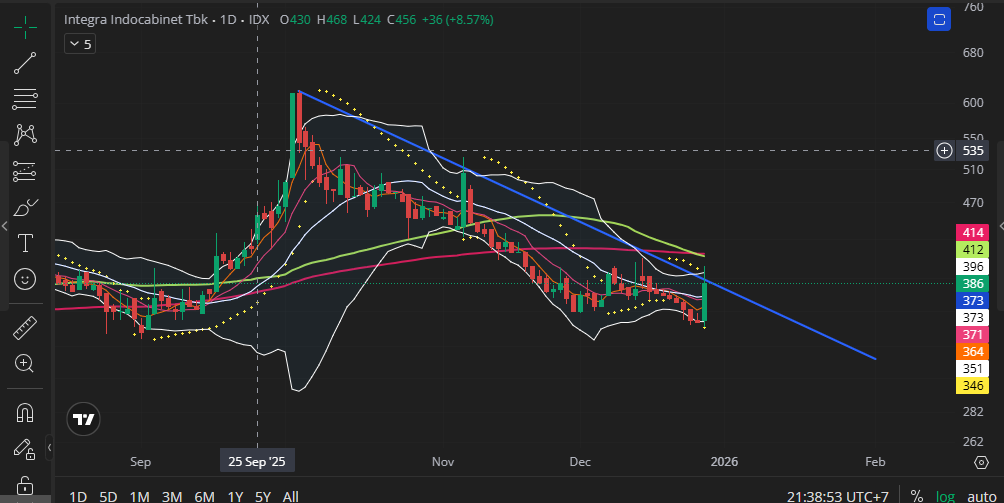Click the plus button at price 535
1004x503 pixels.
click(x=945, y=151)
